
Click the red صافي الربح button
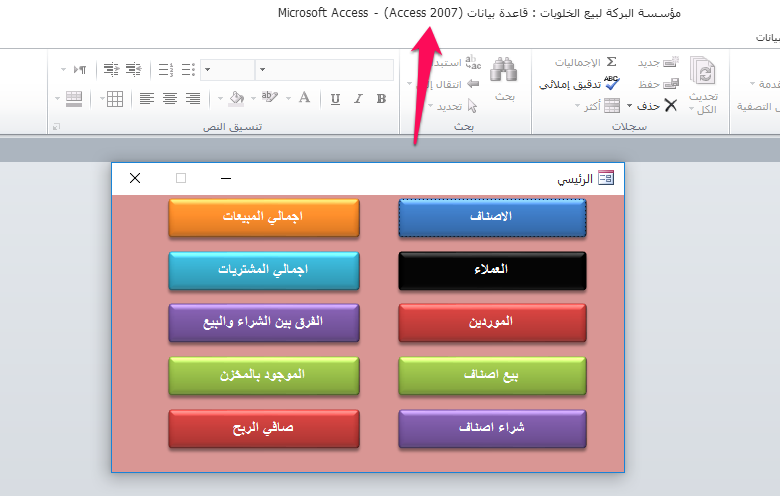coord(264,429)
